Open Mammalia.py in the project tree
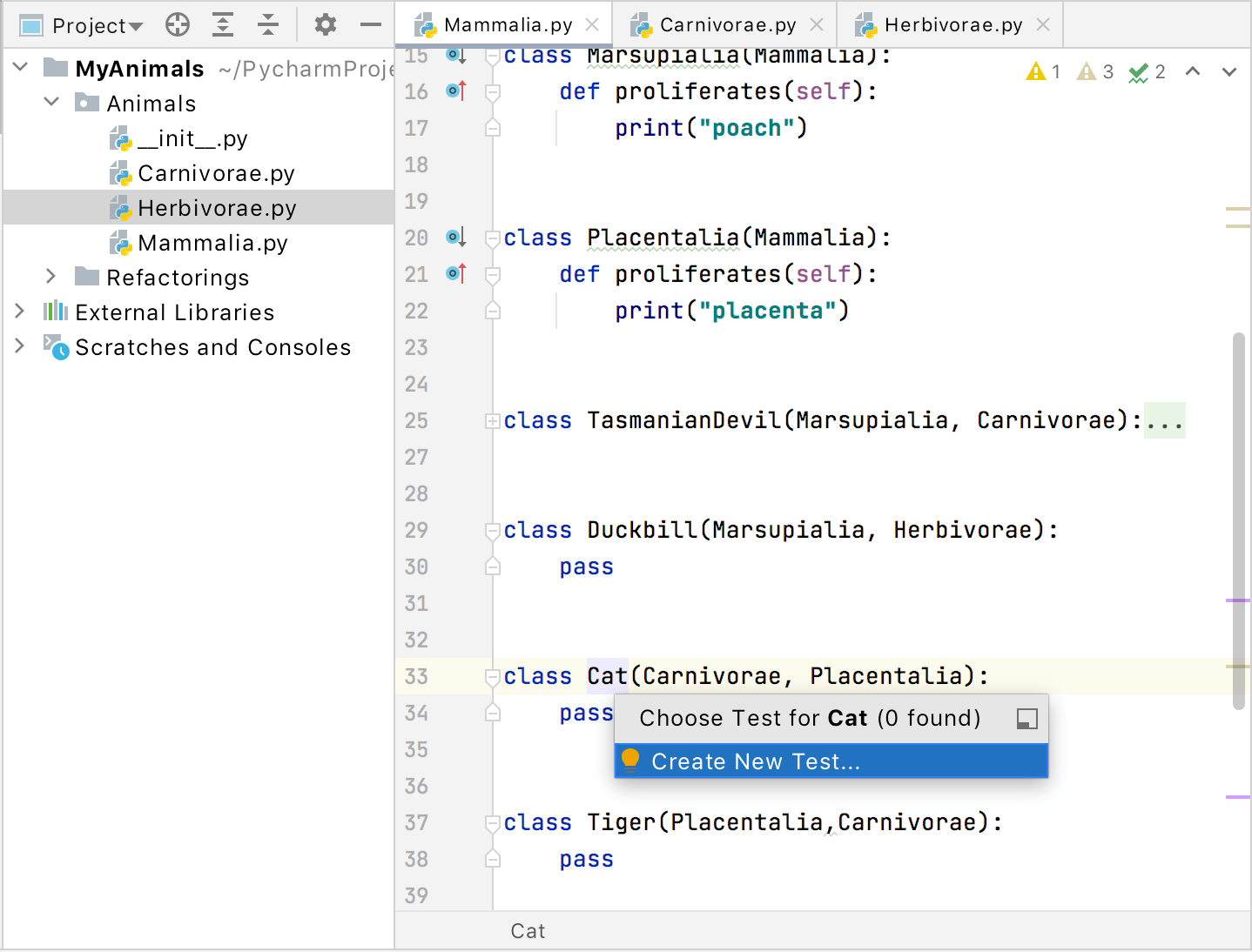 212,243
